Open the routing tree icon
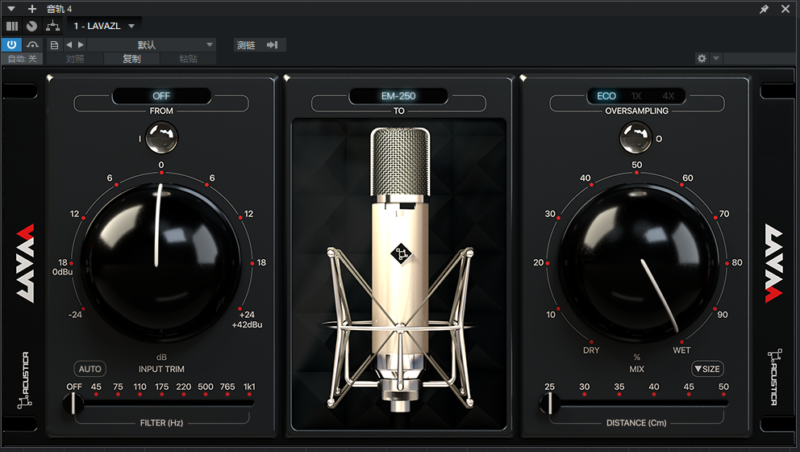 tap(53, 25)
